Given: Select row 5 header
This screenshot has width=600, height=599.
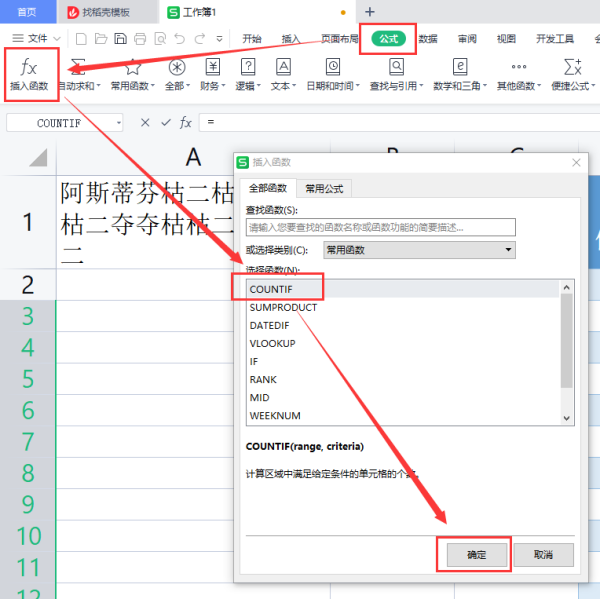Looking at the screenshot, I should 28,379.
